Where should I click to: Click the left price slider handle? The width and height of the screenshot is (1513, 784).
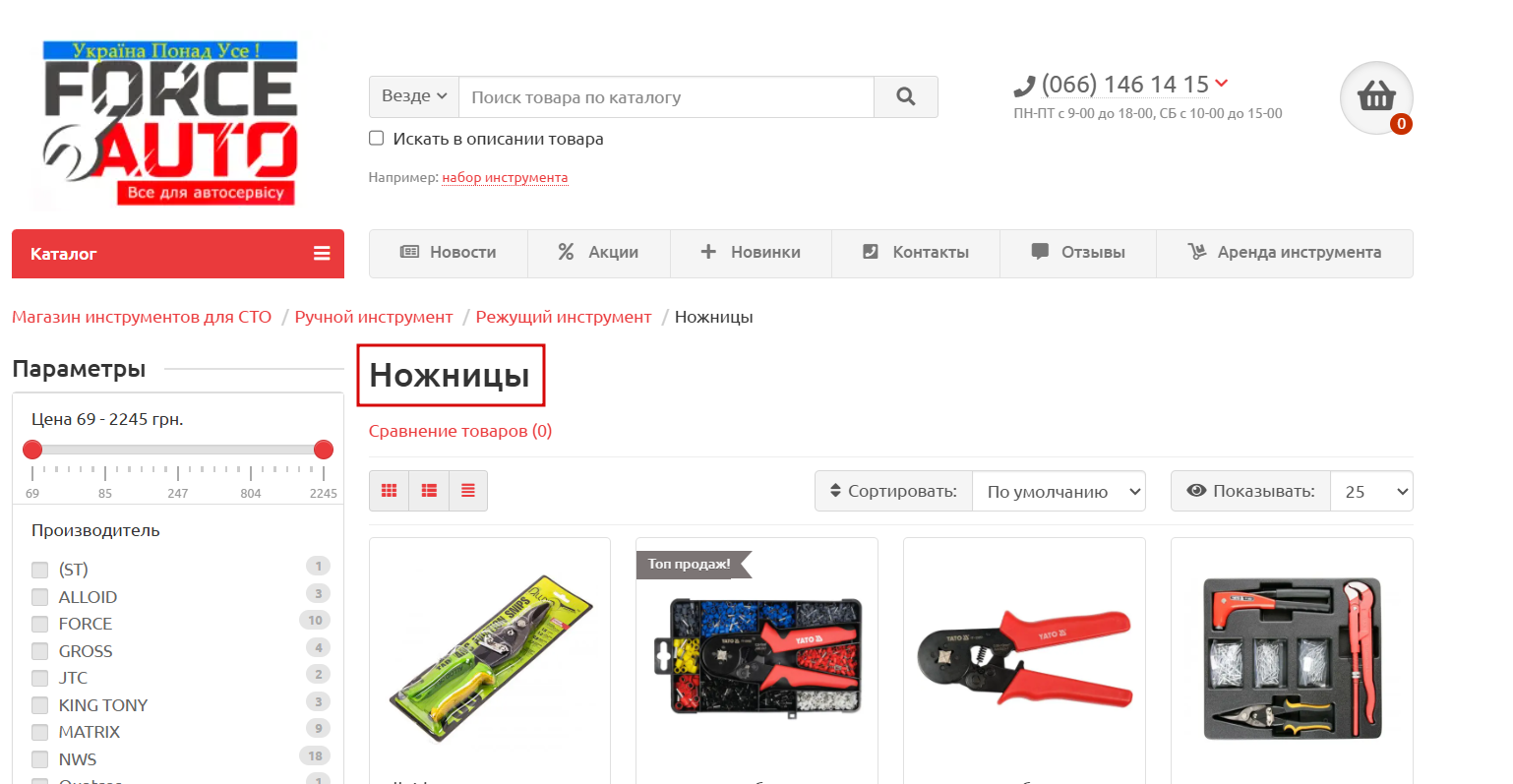[32, 450]
